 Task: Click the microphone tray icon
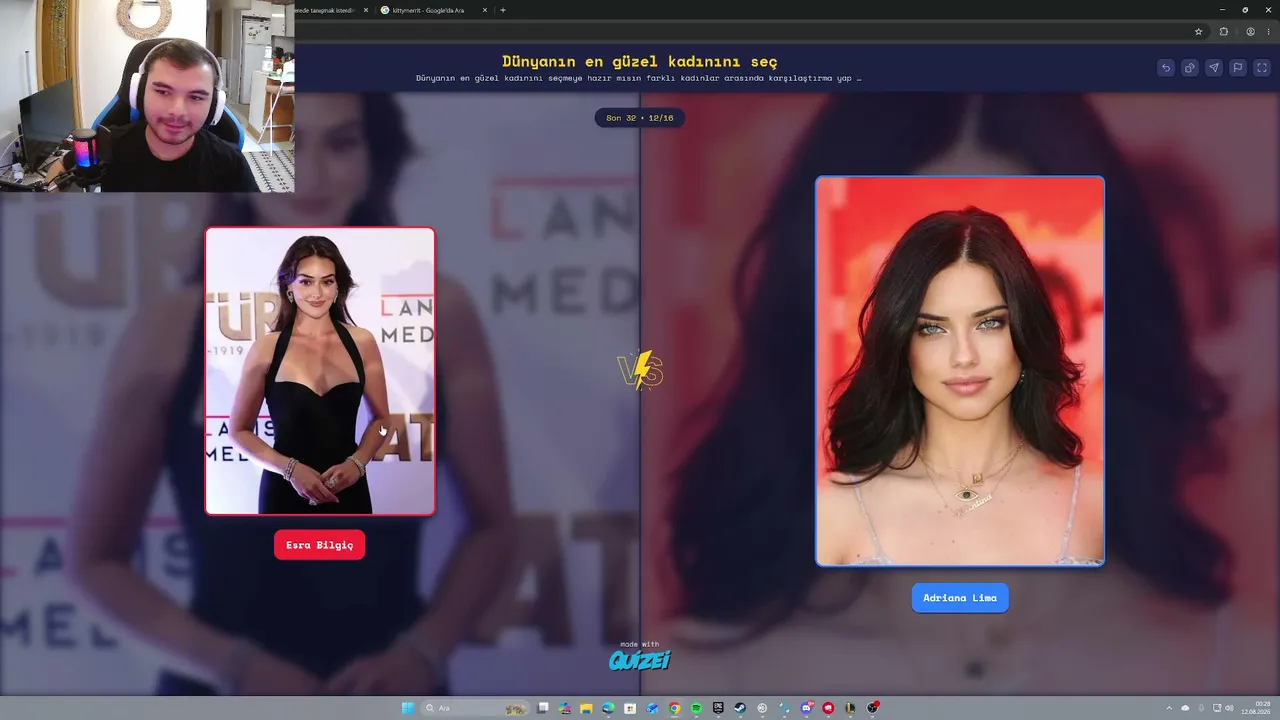click(x=1201, y=708)
